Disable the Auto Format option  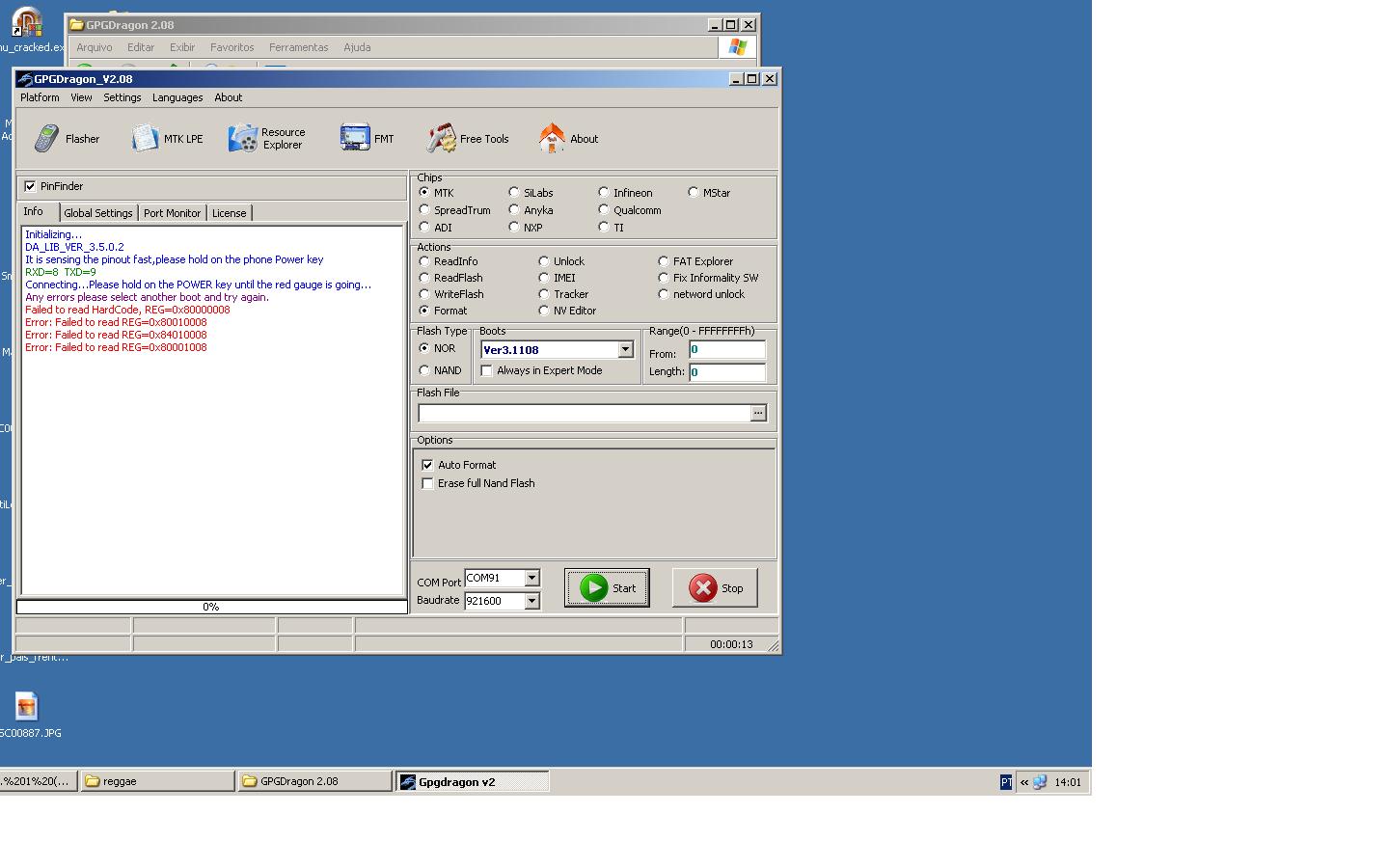(x=427, y=465)
